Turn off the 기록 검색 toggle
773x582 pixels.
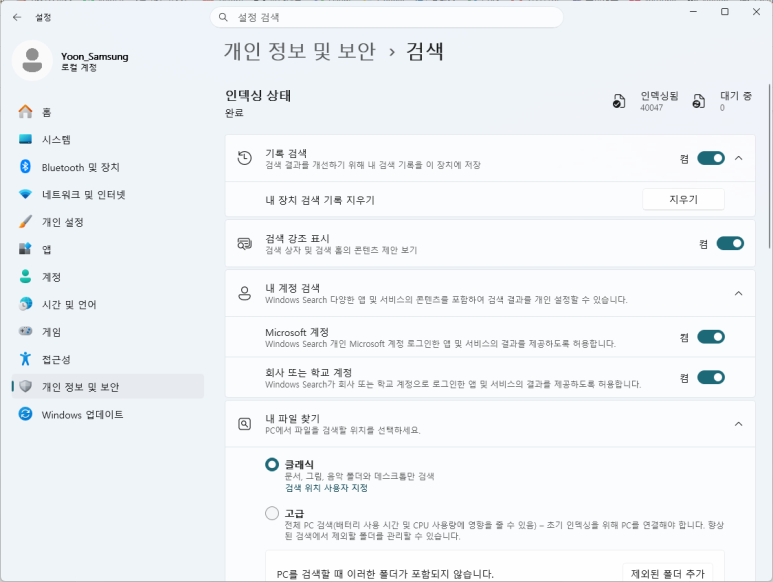[711, 158]
